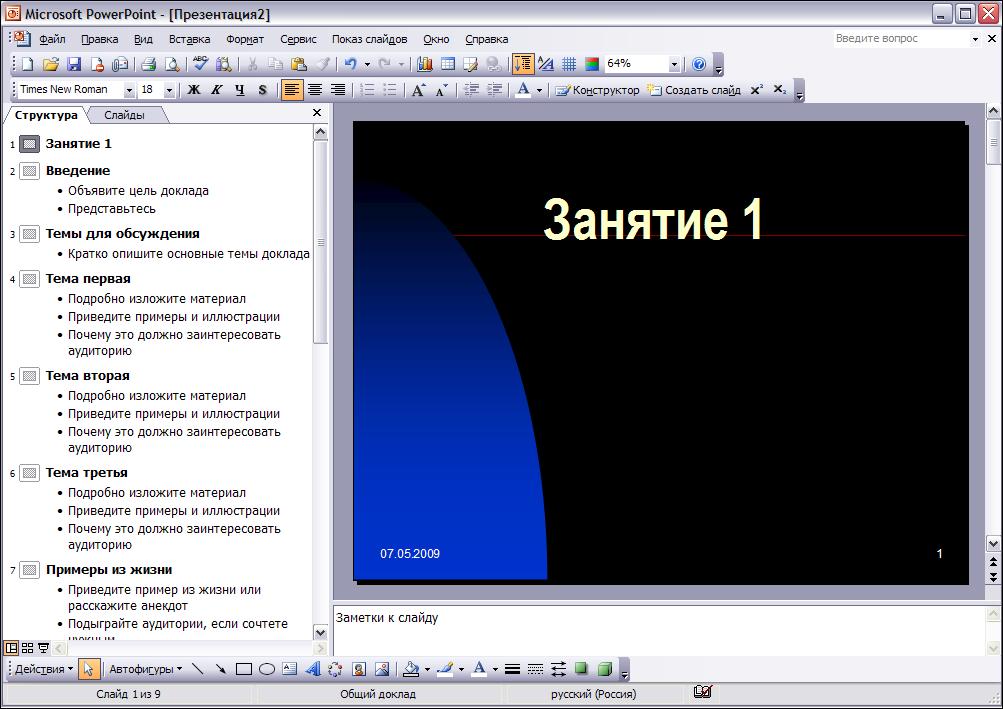Open the Действия drawing menu
Screen dimensions: 1003x709
click(43, 669)
